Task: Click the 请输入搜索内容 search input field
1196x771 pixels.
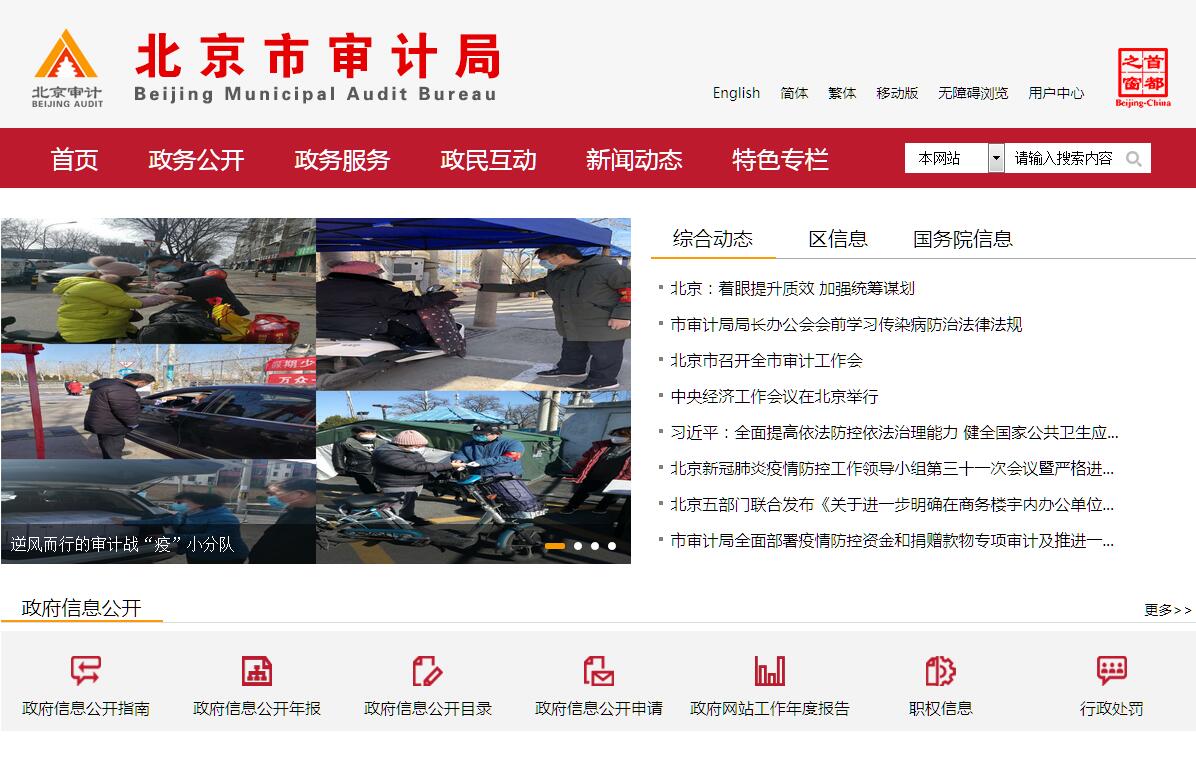Action: point(1063,159)
